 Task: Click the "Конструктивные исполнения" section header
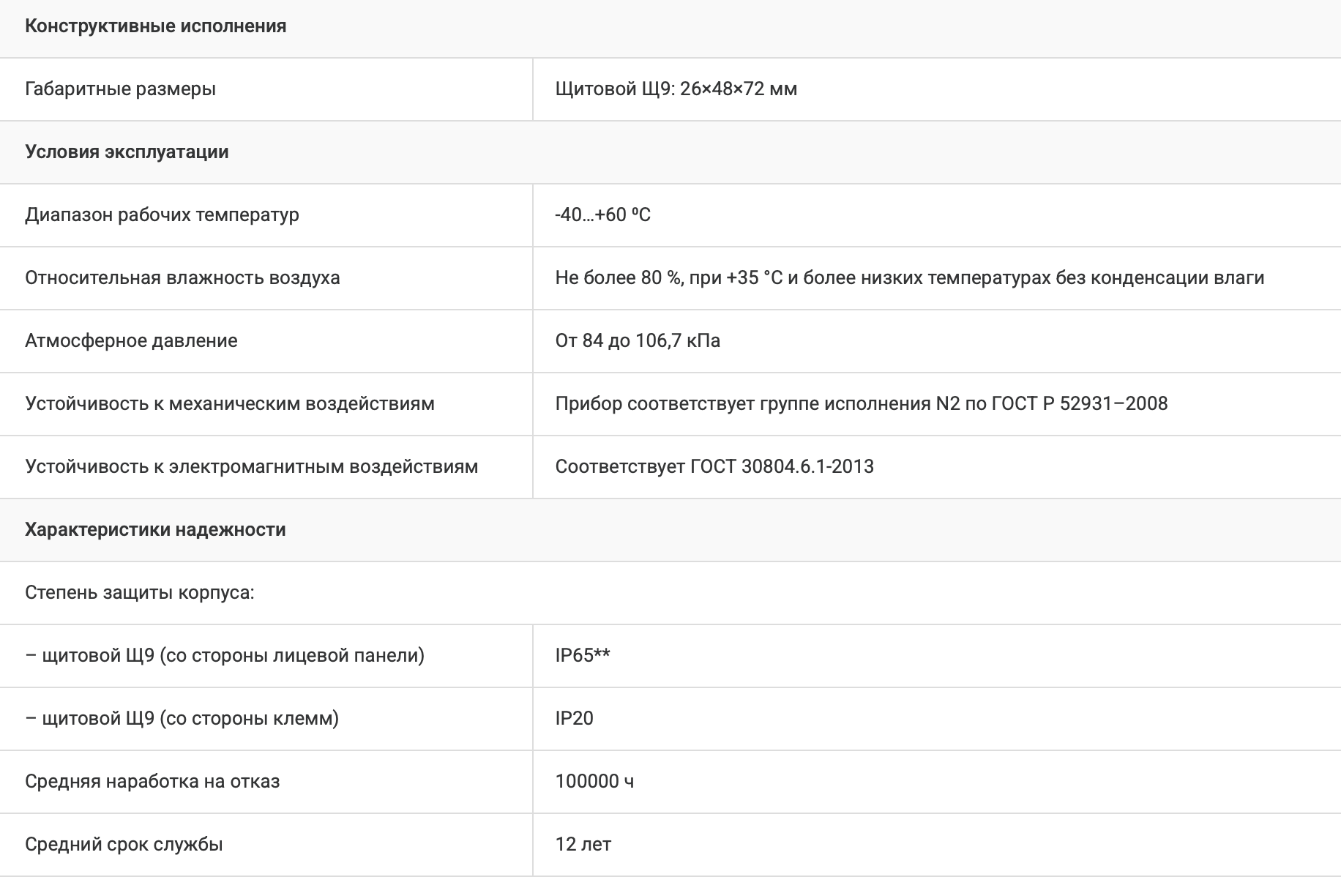coord(155,26)
